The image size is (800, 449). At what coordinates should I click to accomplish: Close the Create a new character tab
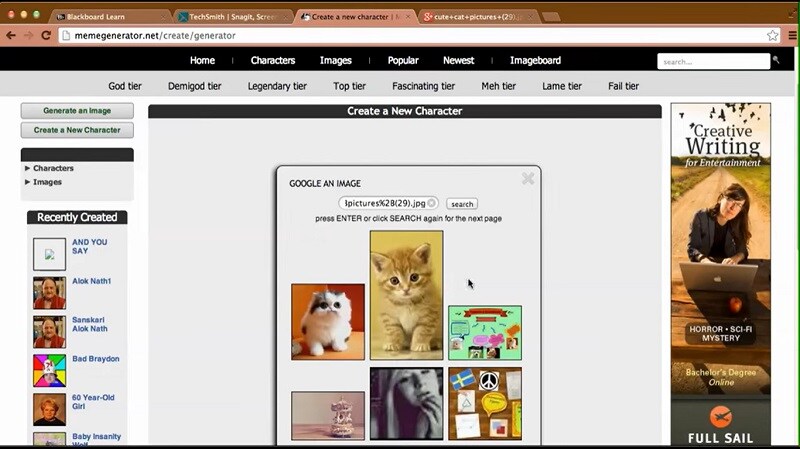[x=408, y=17]
